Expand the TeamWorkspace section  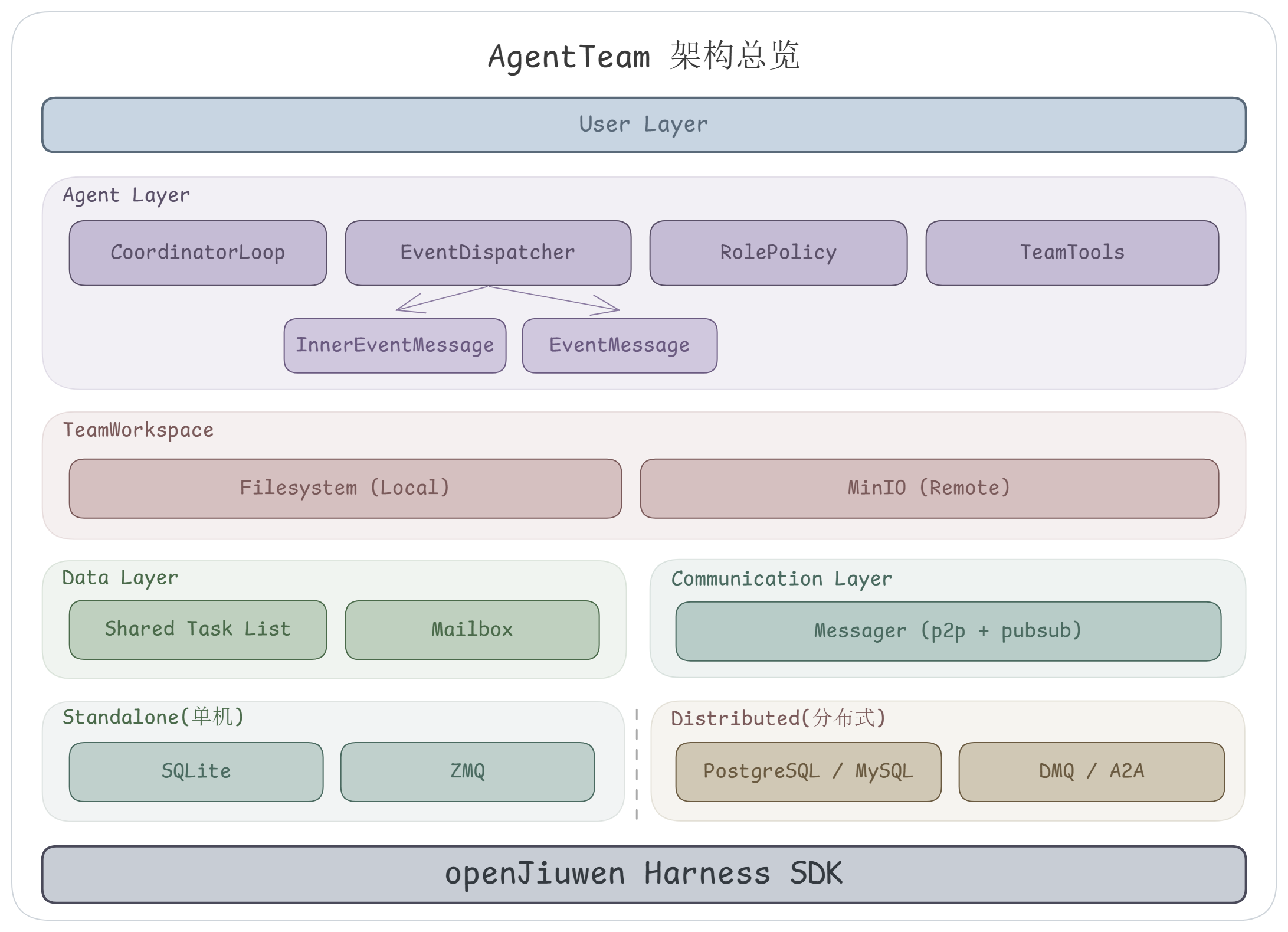coord(138,430)
